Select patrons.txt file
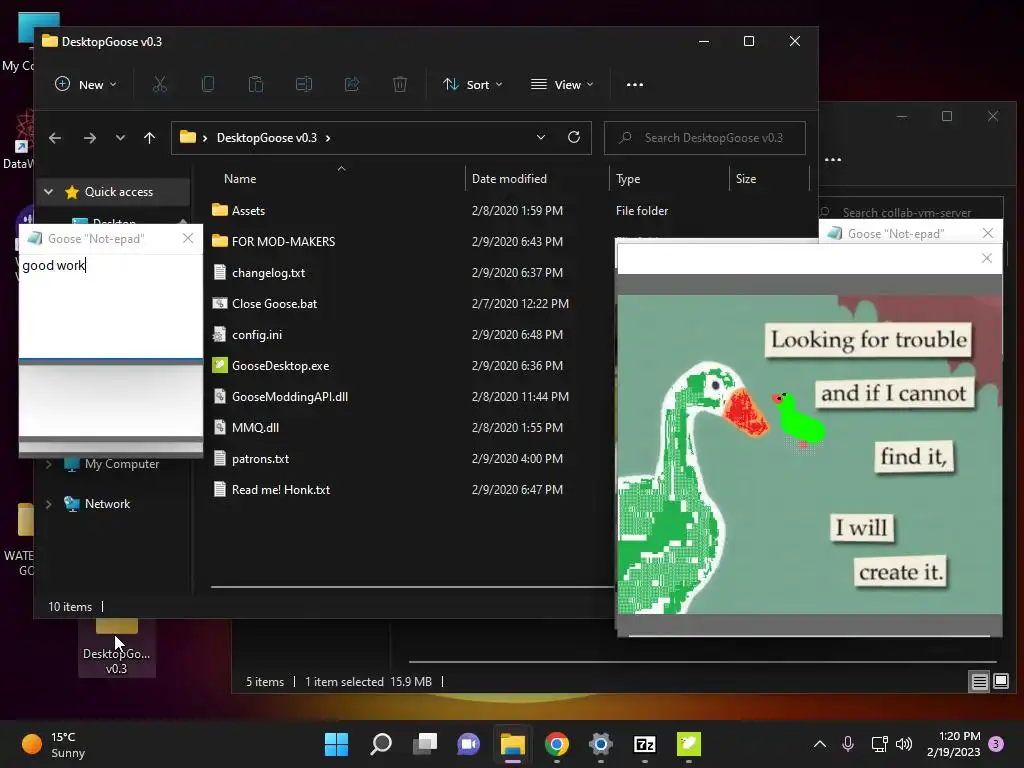Image resolution: width=1024 pixels, height=768 pixels. (x=260, y=459)
